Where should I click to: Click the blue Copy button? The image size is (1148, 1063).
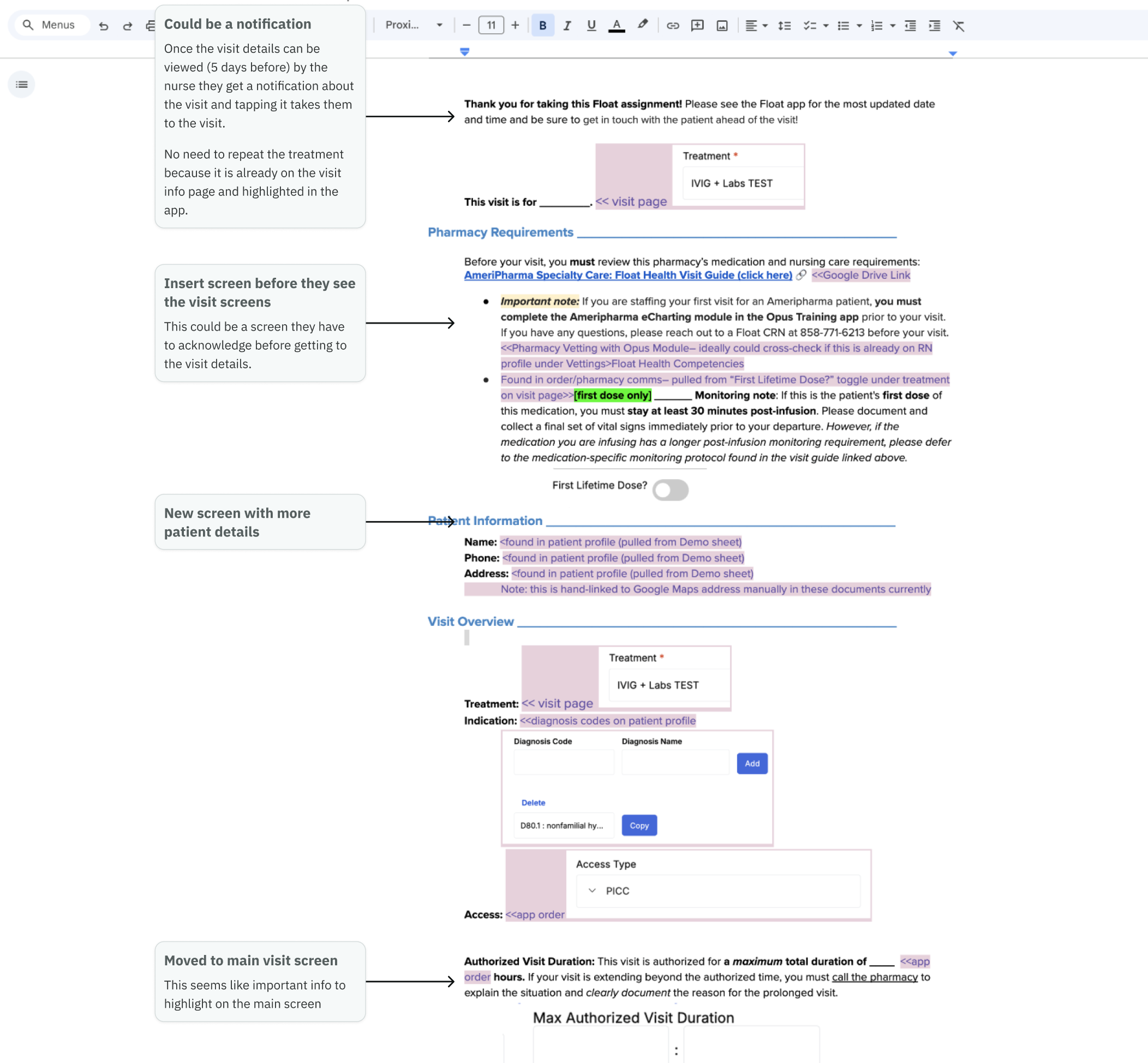(639, 826)
